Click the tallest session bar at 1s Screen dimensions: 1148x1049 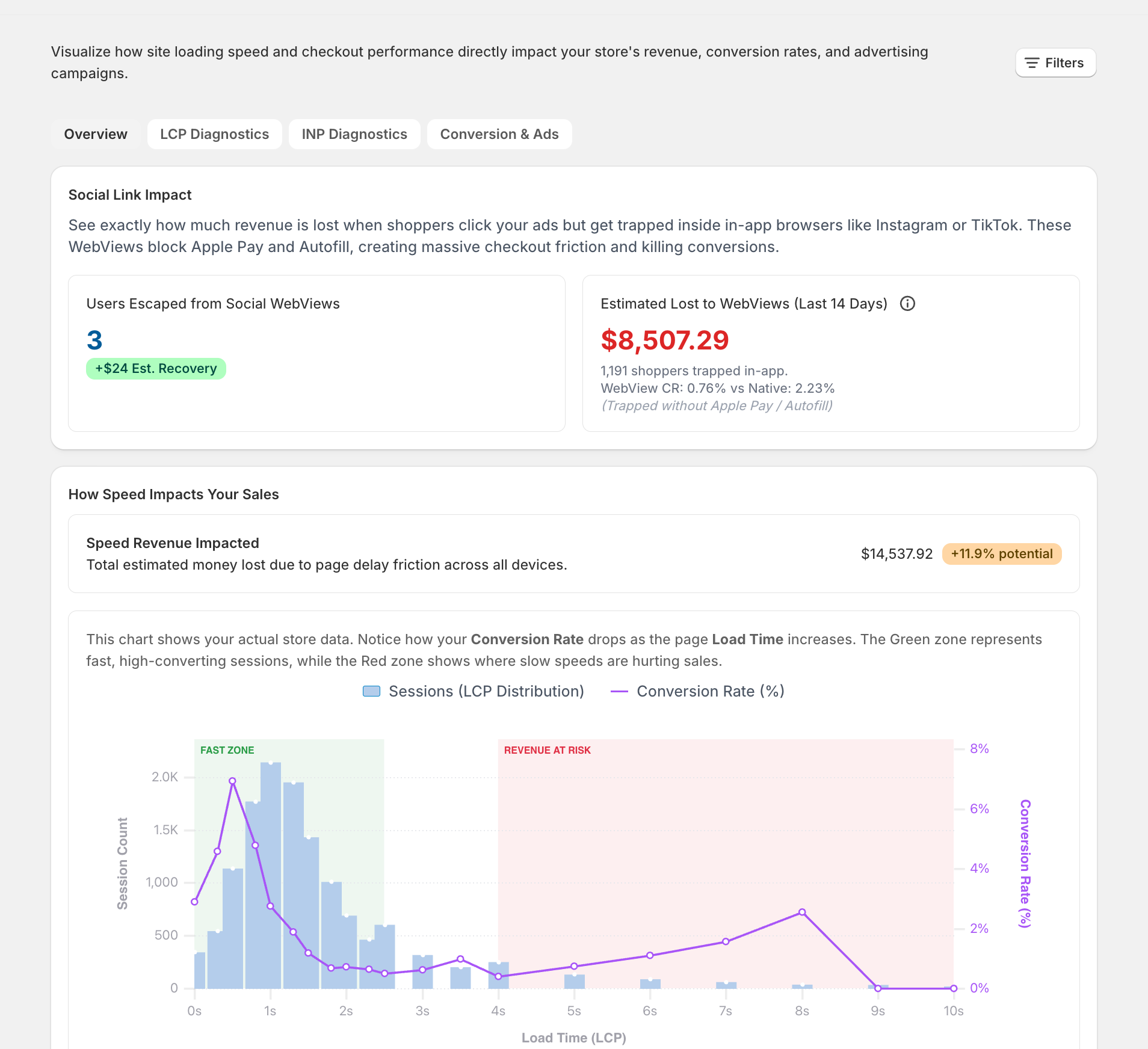pos(271,875)
